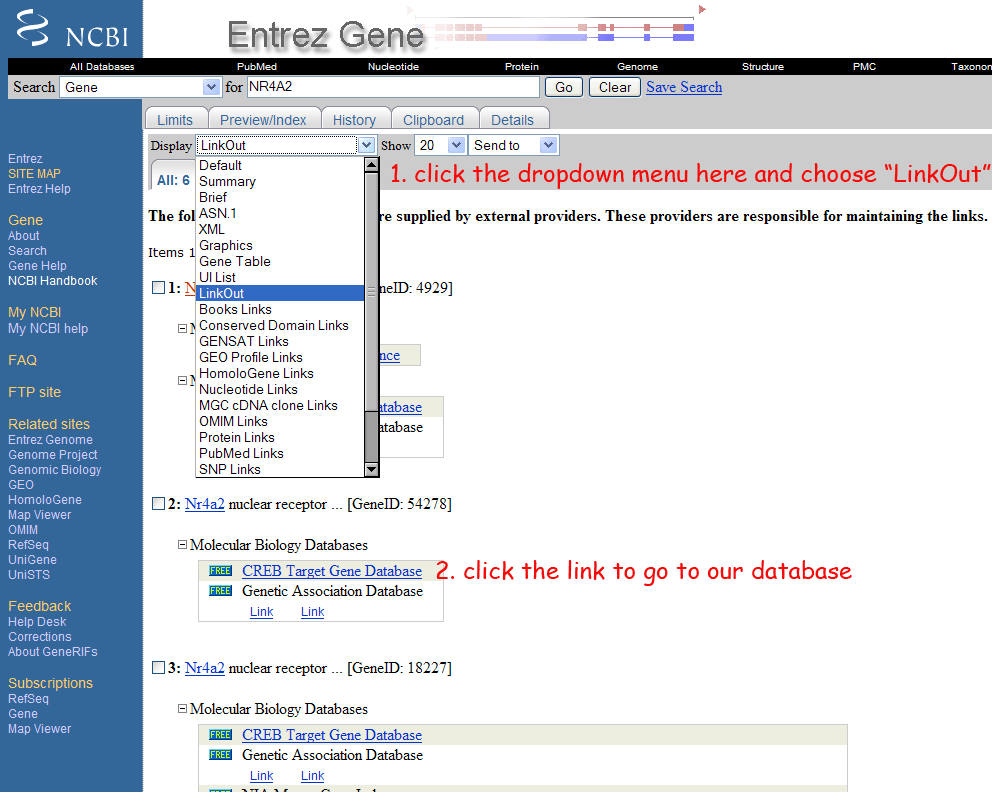Open SITE MAP sidebar link
This screenshot has height=792, width=992.
tap(34, 173)
